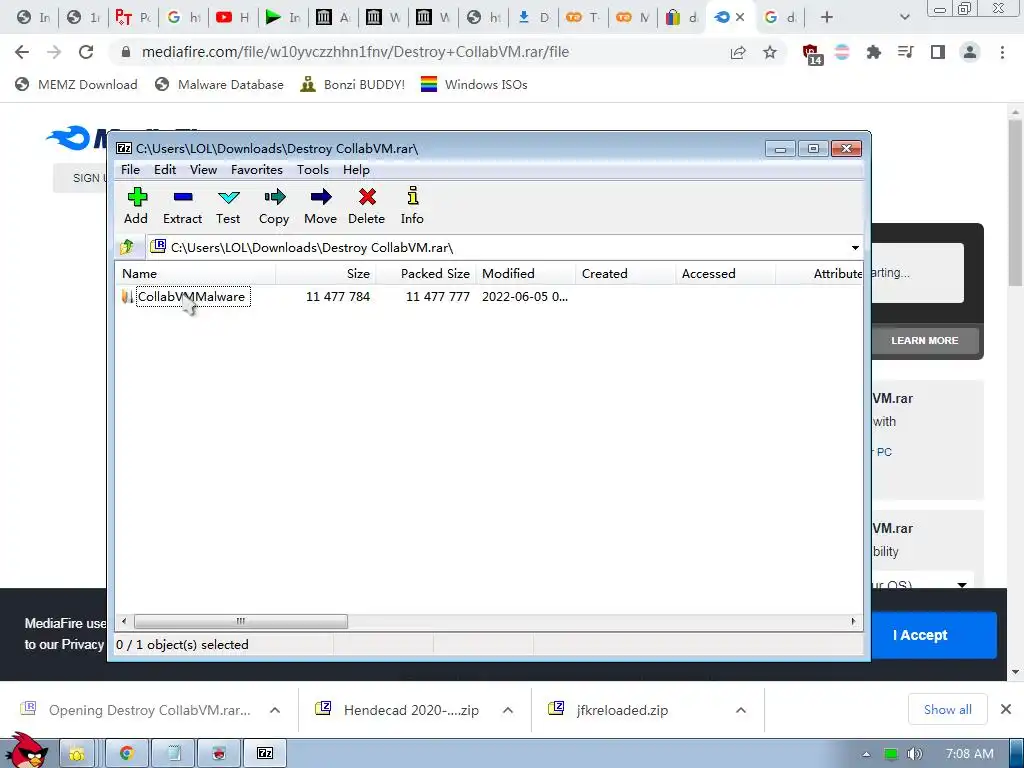
Task: Expand the tab search chevron in Chrome
Action: (x=904, y=18)
